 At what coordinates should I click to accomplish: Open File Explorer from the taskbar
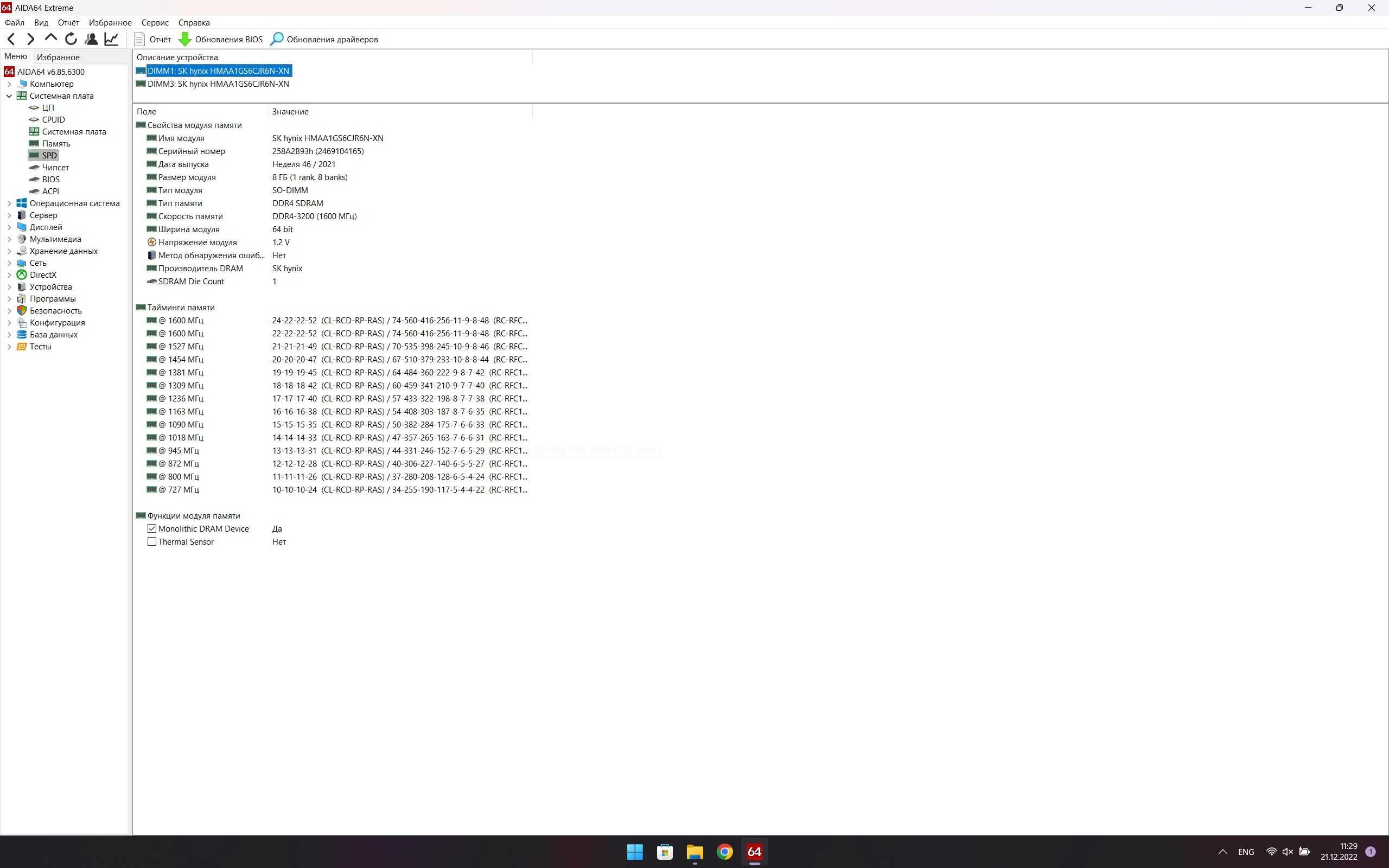[x=694, y=852]
